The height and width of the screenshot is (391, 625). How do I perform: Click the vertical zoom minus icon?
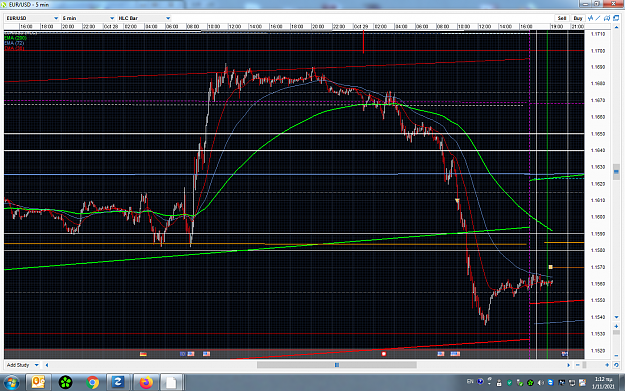[x=616, y=356]
